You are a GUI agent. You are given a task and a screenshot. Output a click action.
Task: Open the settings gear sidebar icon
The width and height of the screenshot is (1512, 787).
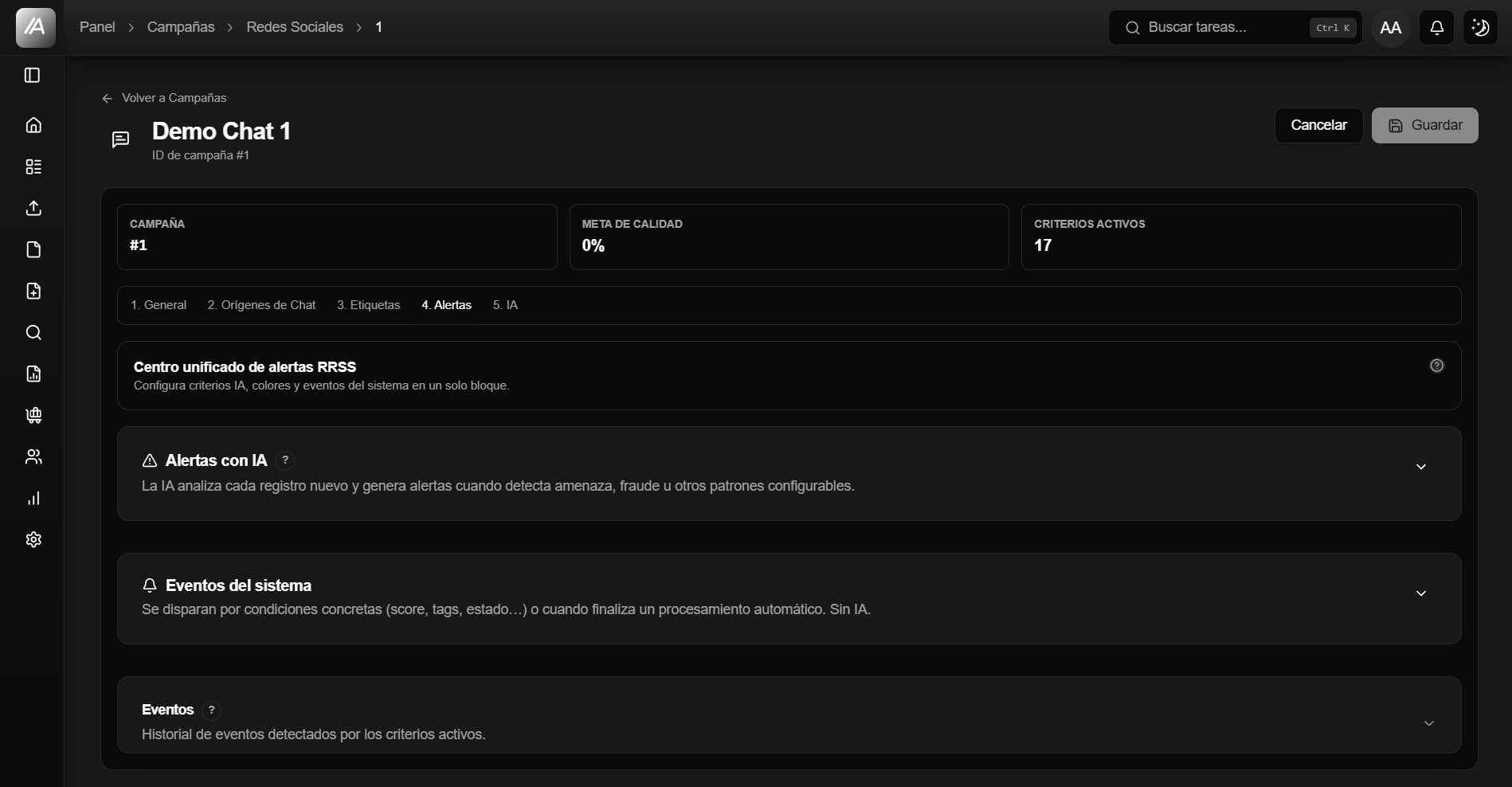tap(33, 539)
